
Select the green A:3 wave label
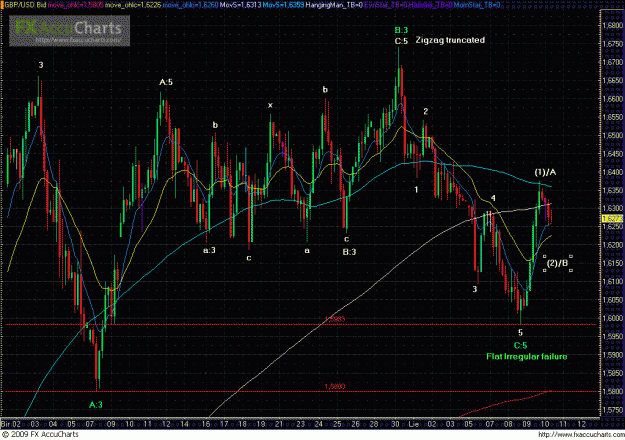click(96, 405)
